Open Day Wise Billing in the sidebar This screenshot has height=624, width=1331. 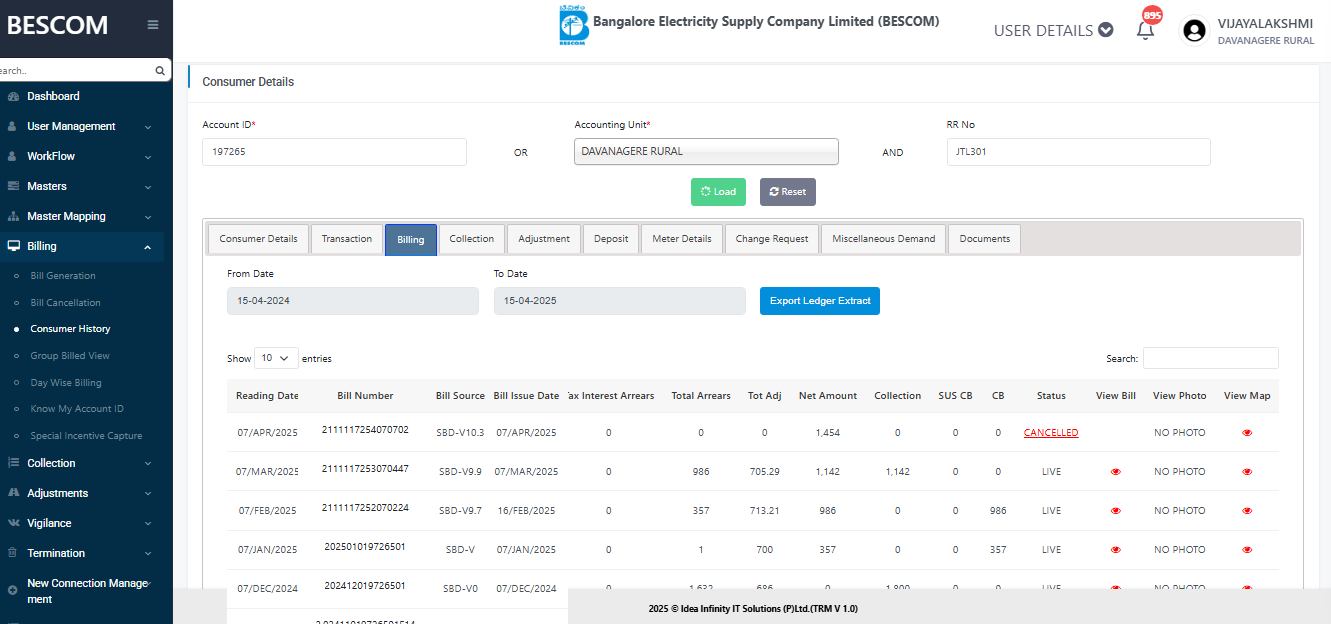[x=66, y=383]
